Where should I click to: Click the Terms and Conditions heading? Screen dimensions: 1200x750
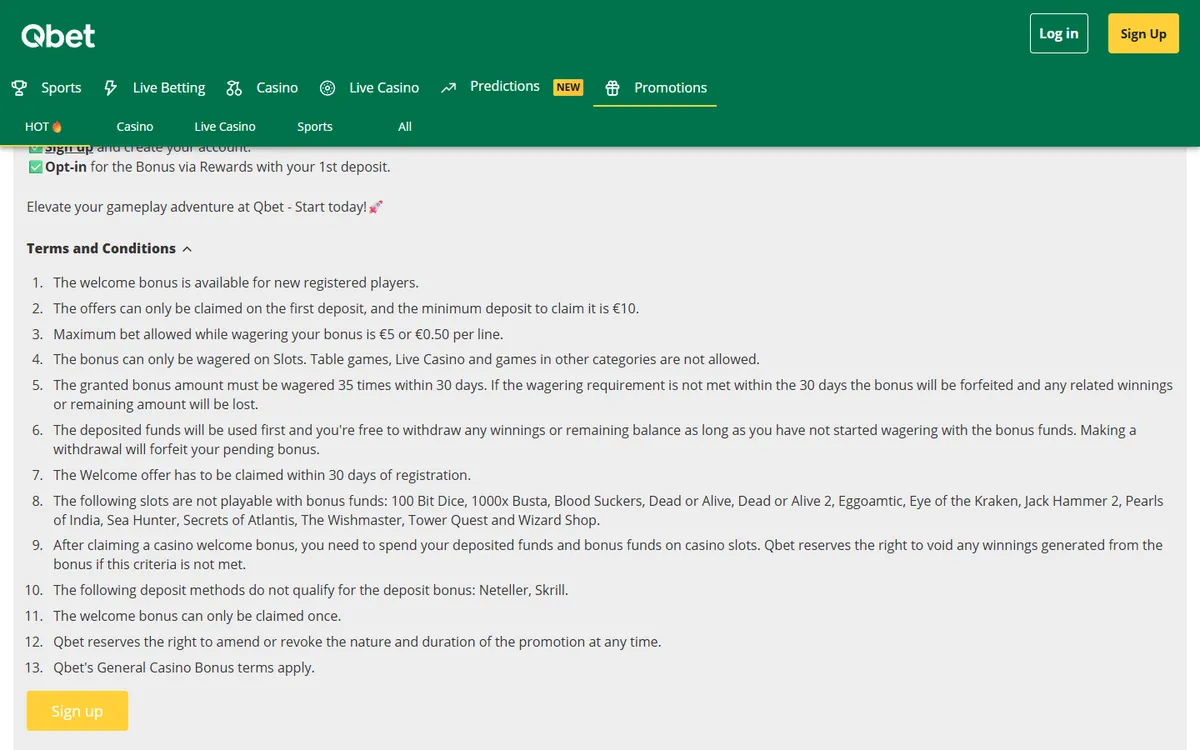pyautogui.click(x=101, y=248)
